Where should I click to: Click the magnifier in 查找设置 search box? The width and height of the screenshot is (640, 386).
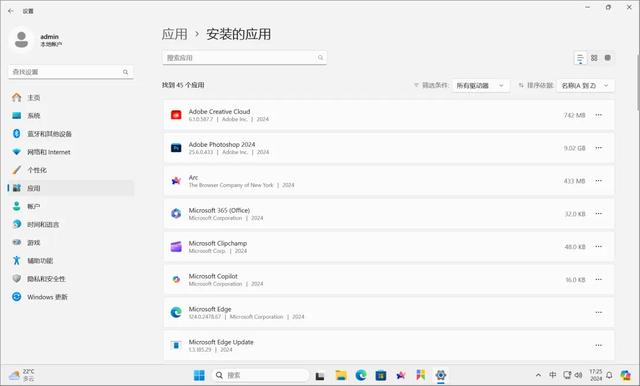125,72
